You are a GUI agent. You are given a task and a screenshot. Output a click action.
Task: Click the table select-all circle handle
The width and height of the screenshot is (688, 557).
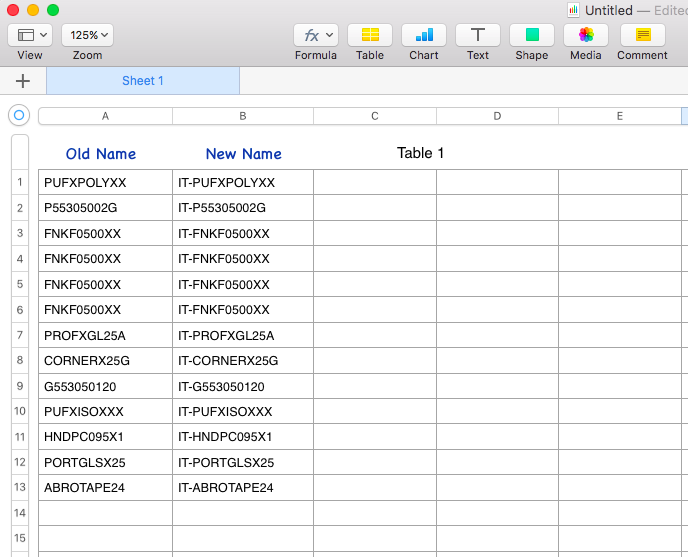pyautogui.click(x=18, y=115)
